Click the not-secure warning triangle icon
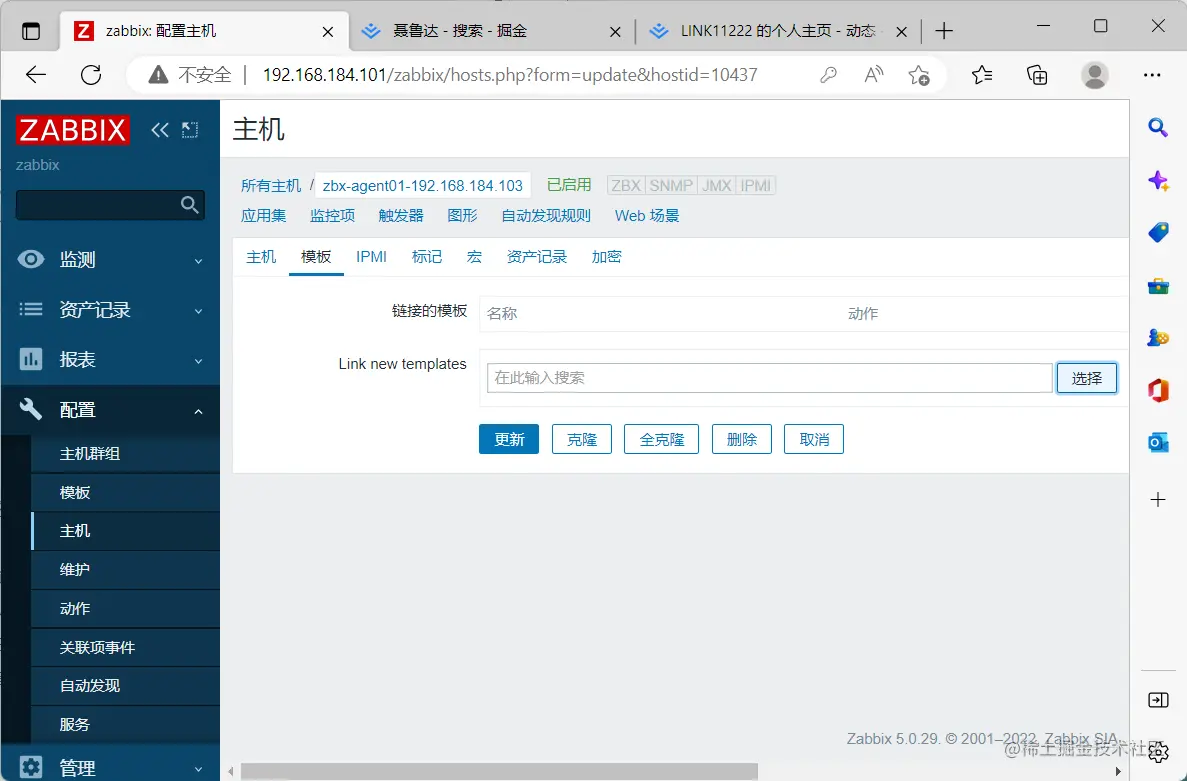This screenshot has width=1187, height=781. coord(157,74)
